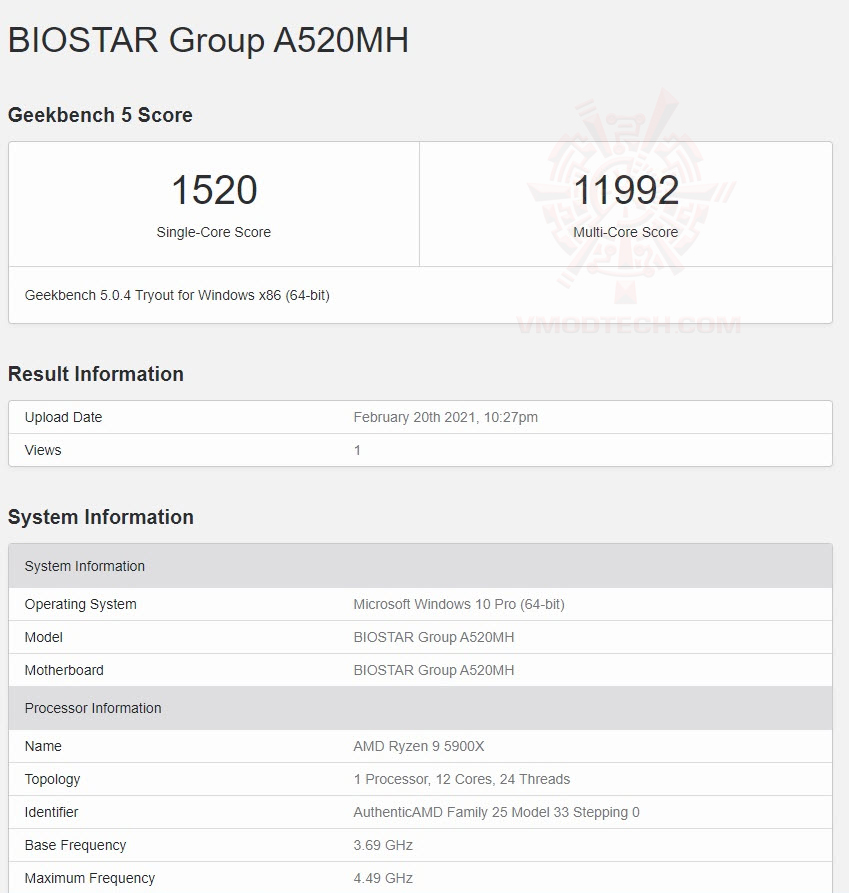849x893 pixels.
Task: Click the Views label
Action: 43,450
